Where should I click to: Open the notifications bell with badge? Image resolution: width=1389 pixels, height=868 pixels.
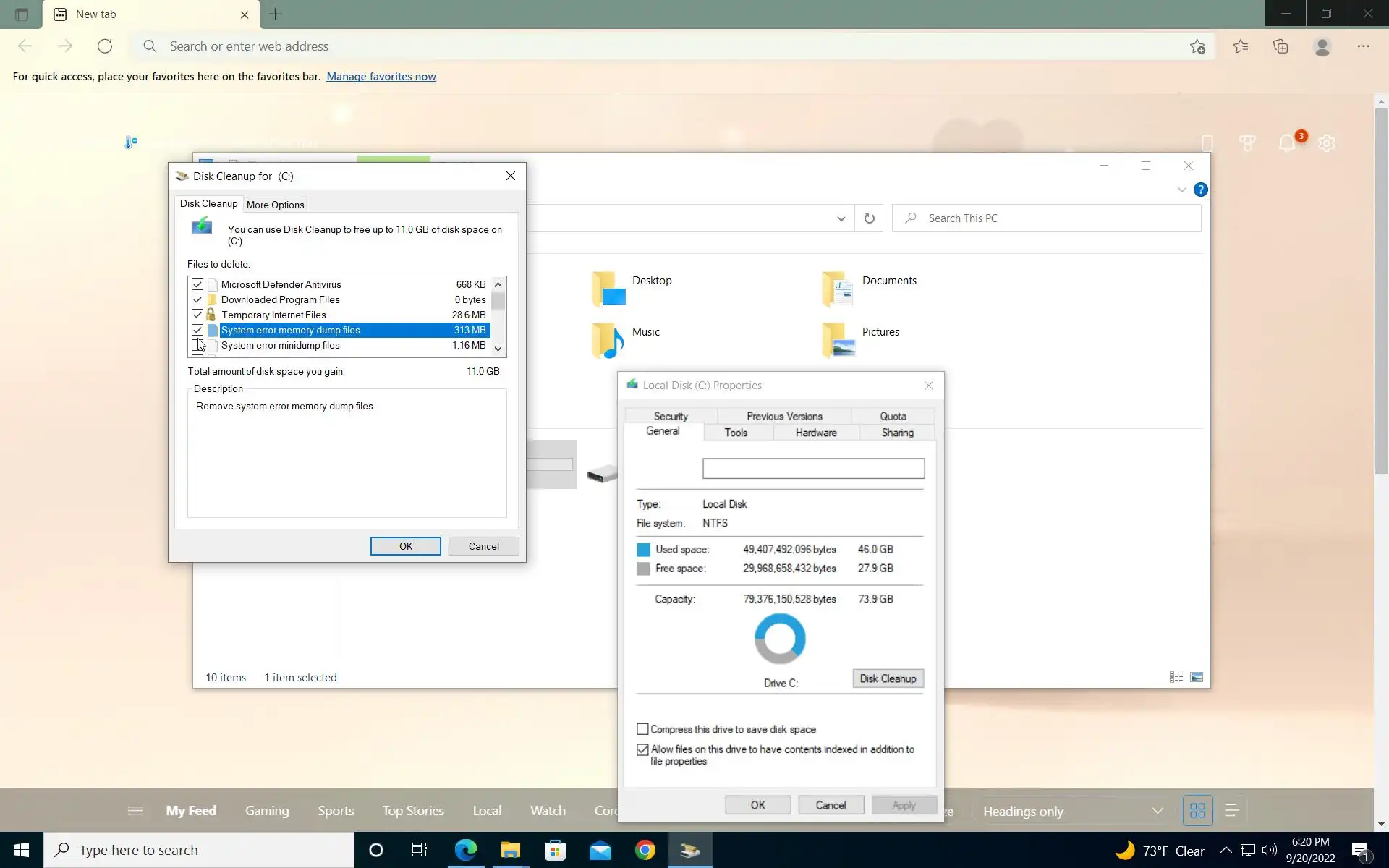[x=1288, y=142]
